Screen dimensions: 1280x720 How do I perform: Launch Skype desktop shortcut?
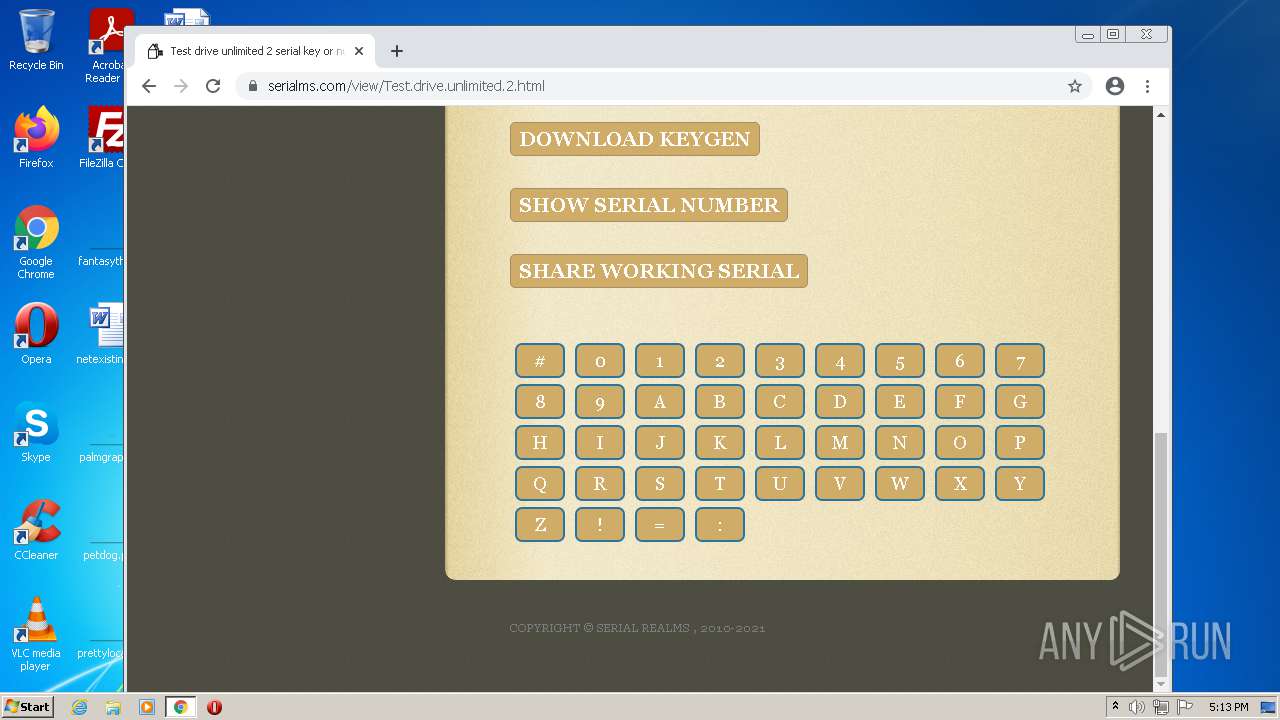[36, 432]
